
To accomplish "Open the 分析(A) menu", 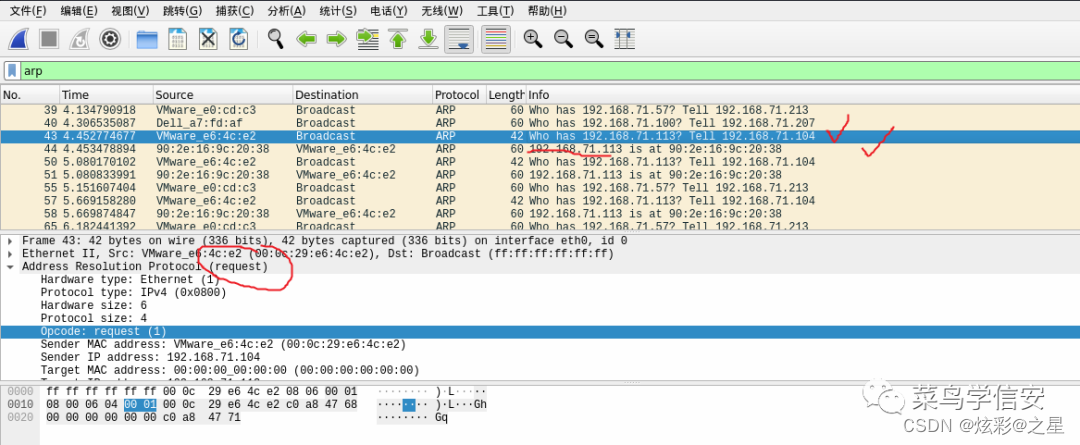I will [287, 10].
